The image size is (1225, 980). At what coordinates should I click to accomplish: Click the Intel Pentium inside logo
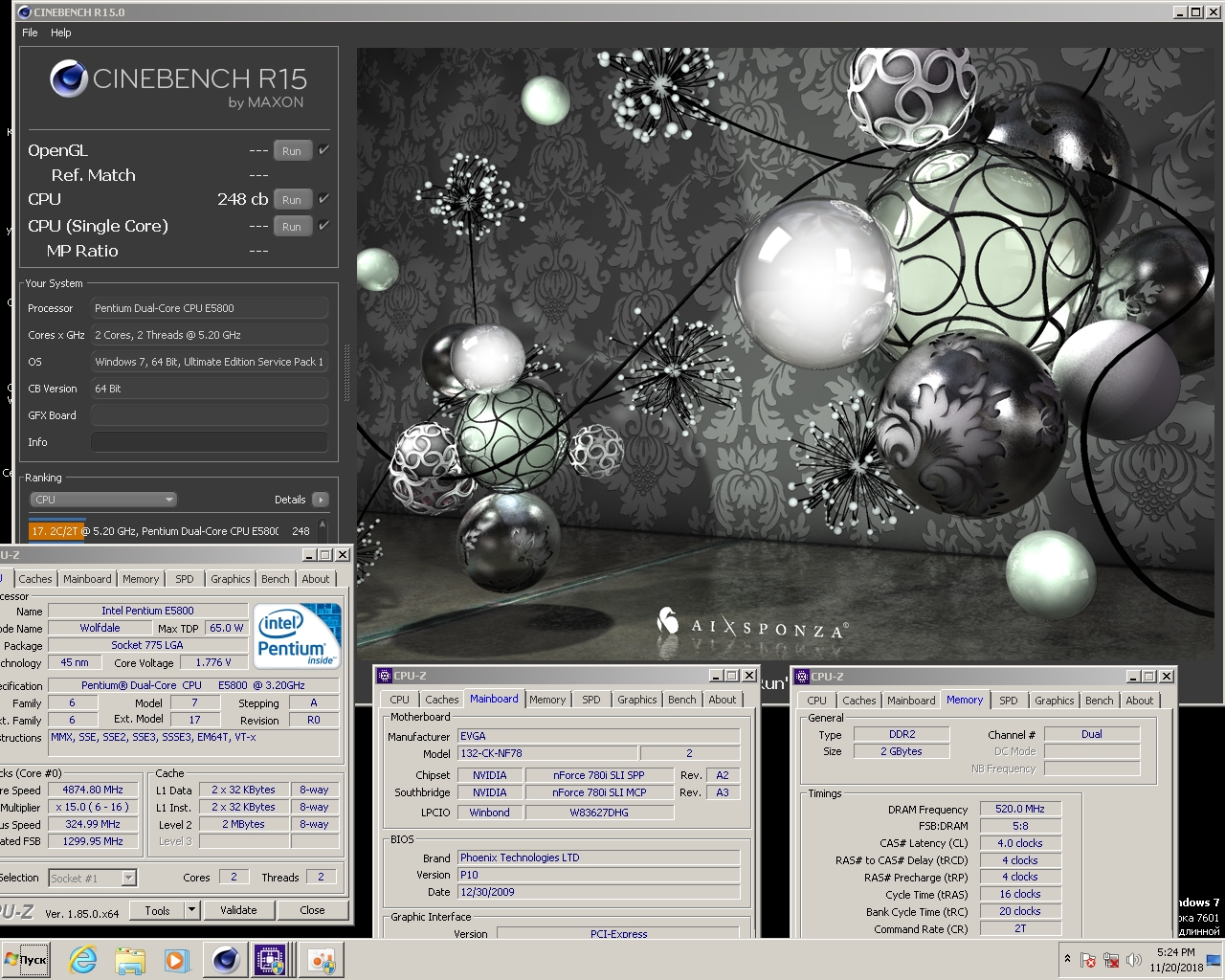click(x=298, y=635)
